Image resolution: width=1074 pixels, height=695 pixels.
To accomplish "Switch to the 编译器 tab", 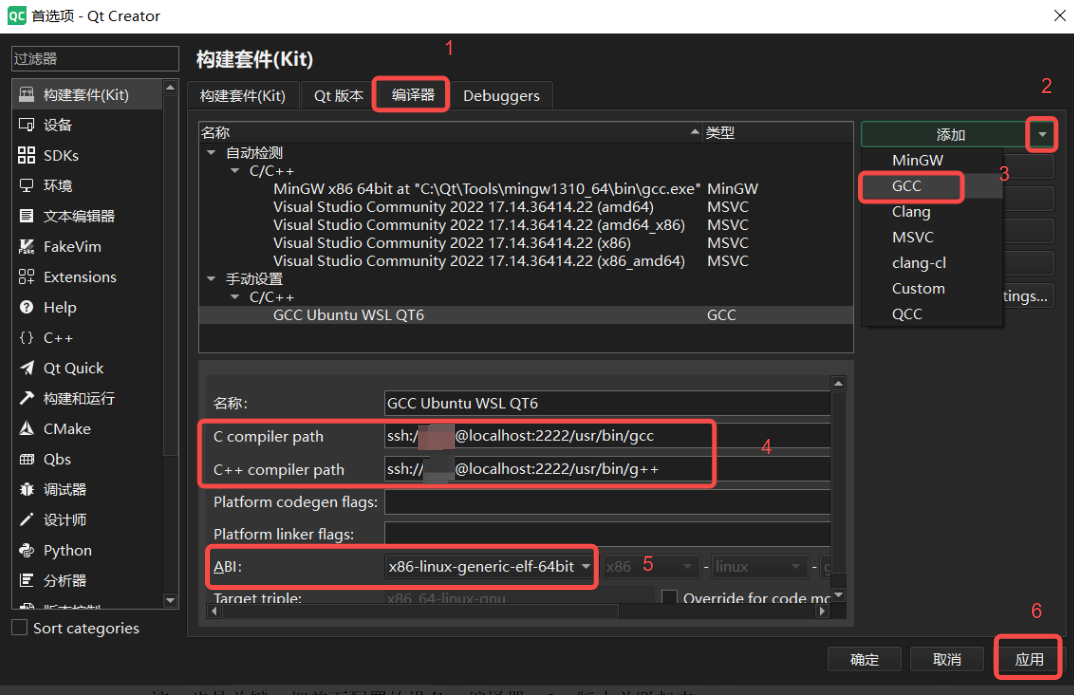I will tap(412, 94).
